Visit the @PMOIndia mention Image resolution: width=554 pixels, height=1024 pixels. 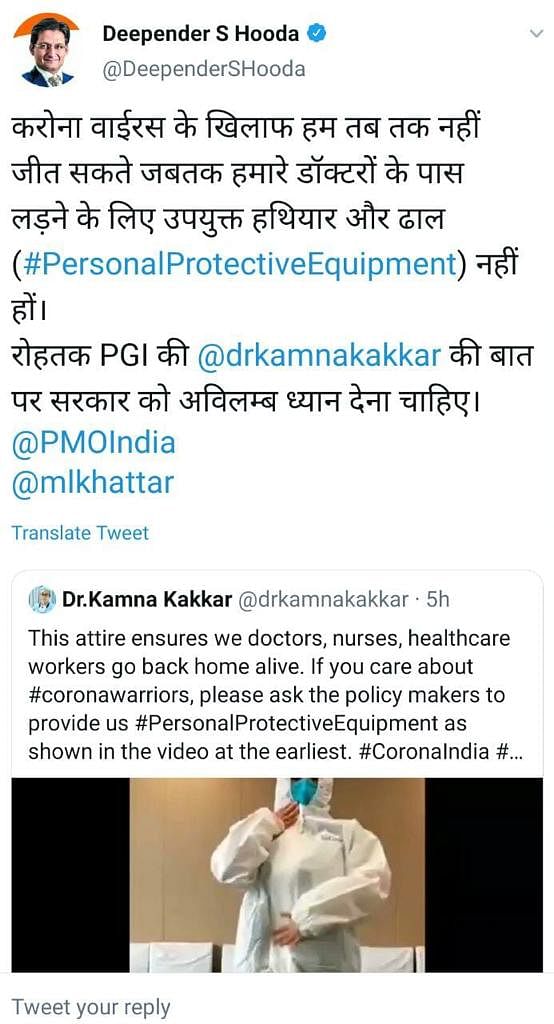click(94, 443)
